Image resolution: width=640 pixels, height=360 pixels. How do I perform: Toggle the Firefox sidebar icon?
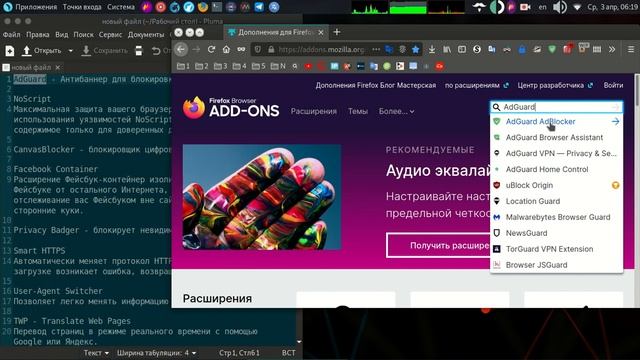click(x=462, y=49)
